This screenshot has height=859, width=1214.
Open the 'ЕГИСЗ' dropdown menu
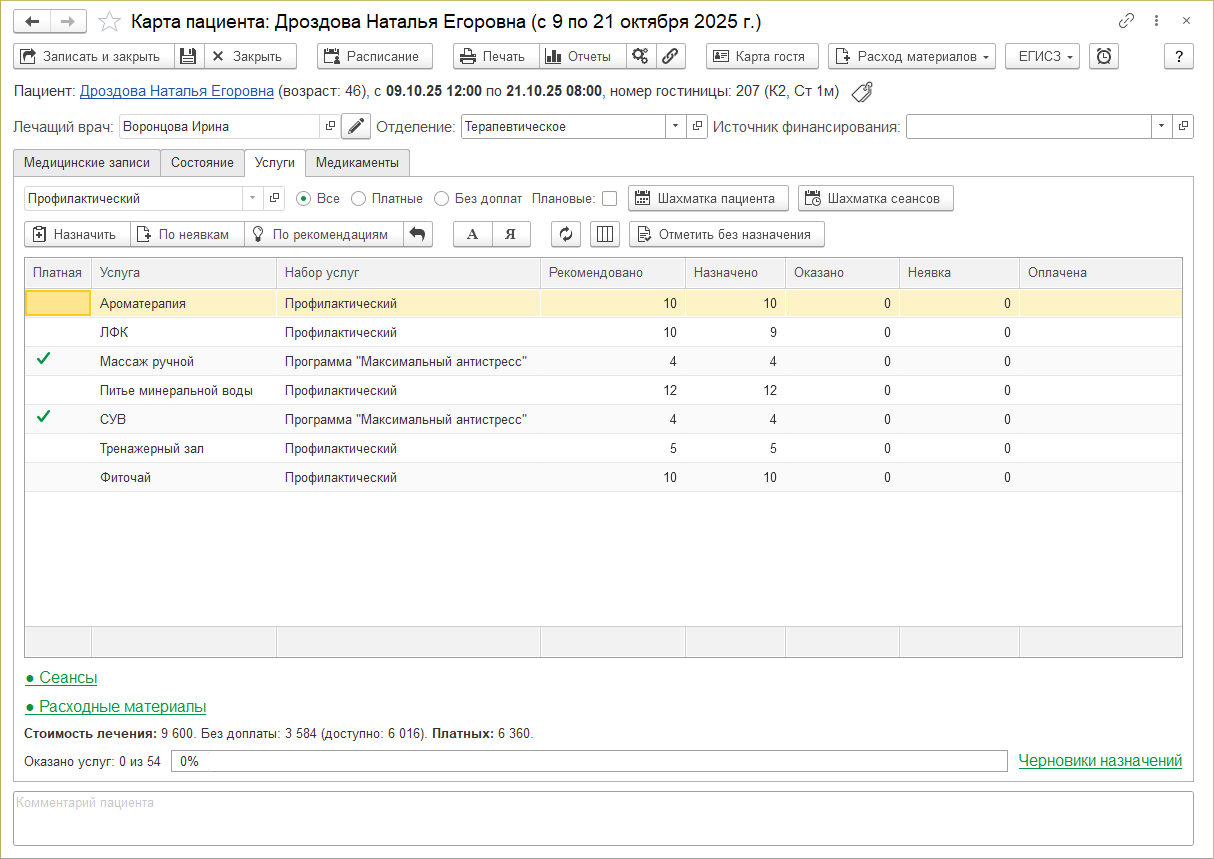pyautogui.click(x=1042, y=57)
